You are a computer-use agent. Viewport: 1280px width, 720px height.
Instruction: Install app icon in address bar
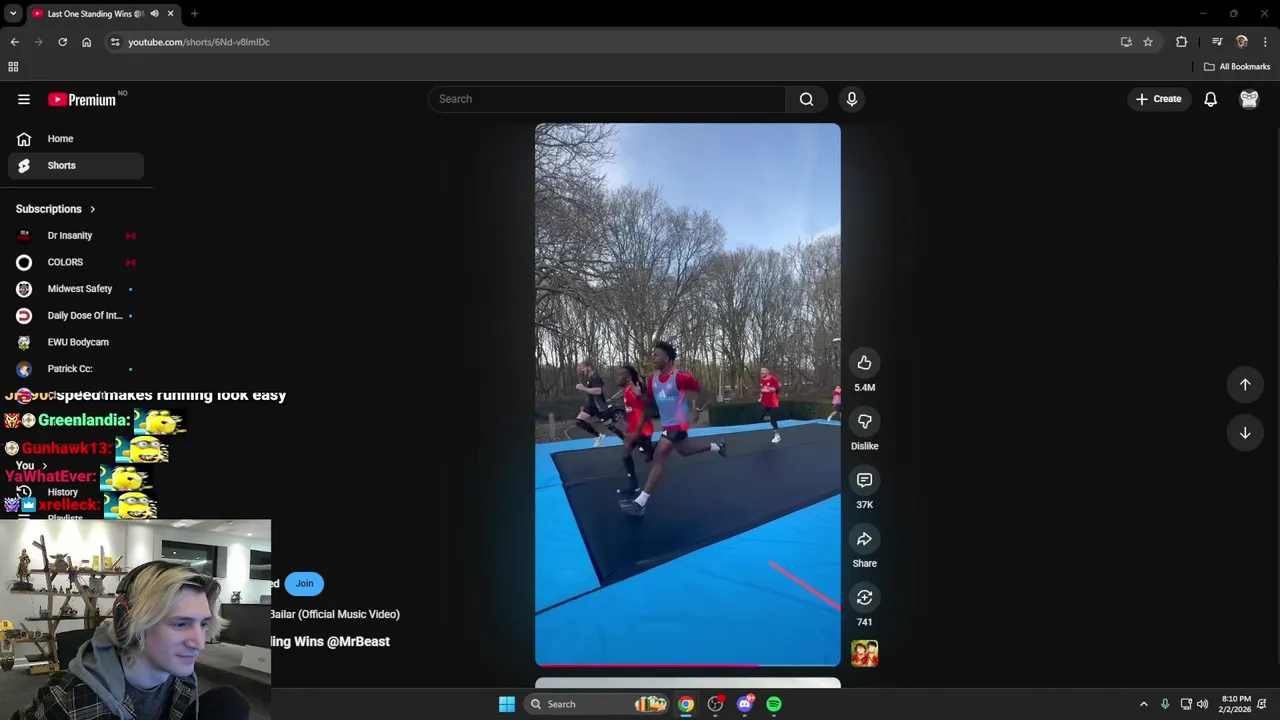[x=1126, y=42]
